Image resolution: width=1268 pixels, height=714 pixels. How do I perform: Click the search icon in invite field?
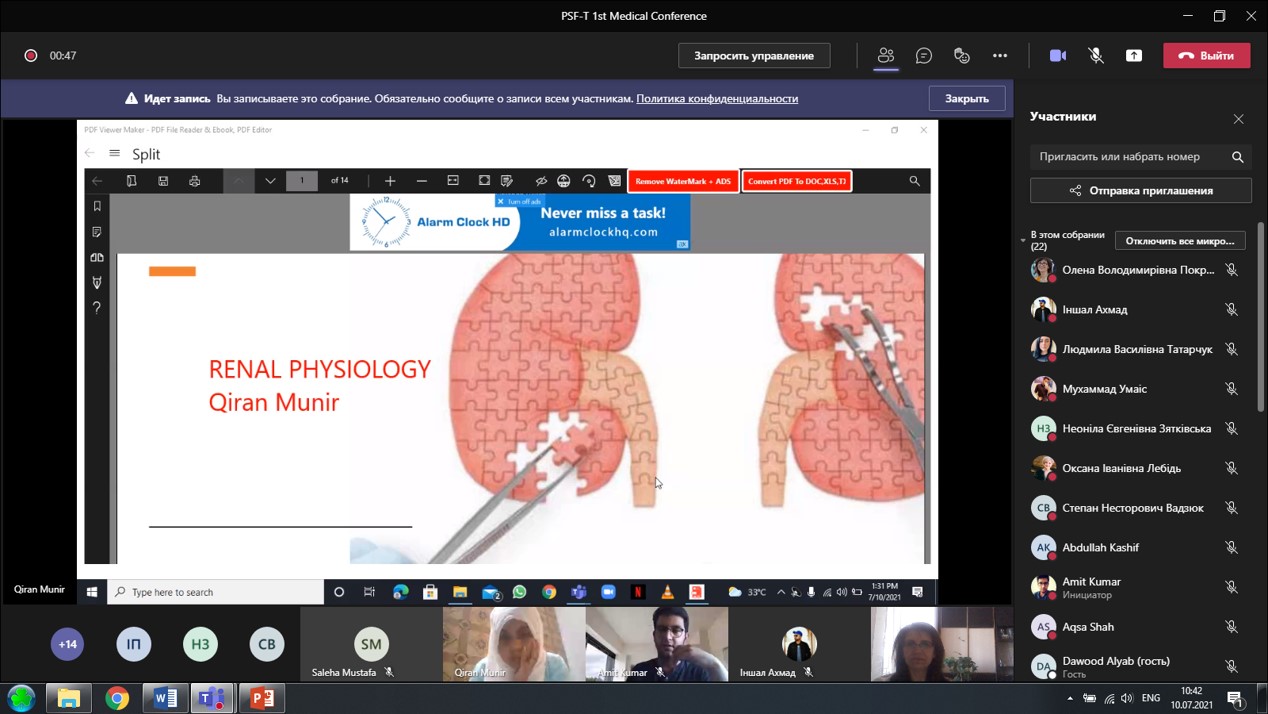(x=1238, y=157)
